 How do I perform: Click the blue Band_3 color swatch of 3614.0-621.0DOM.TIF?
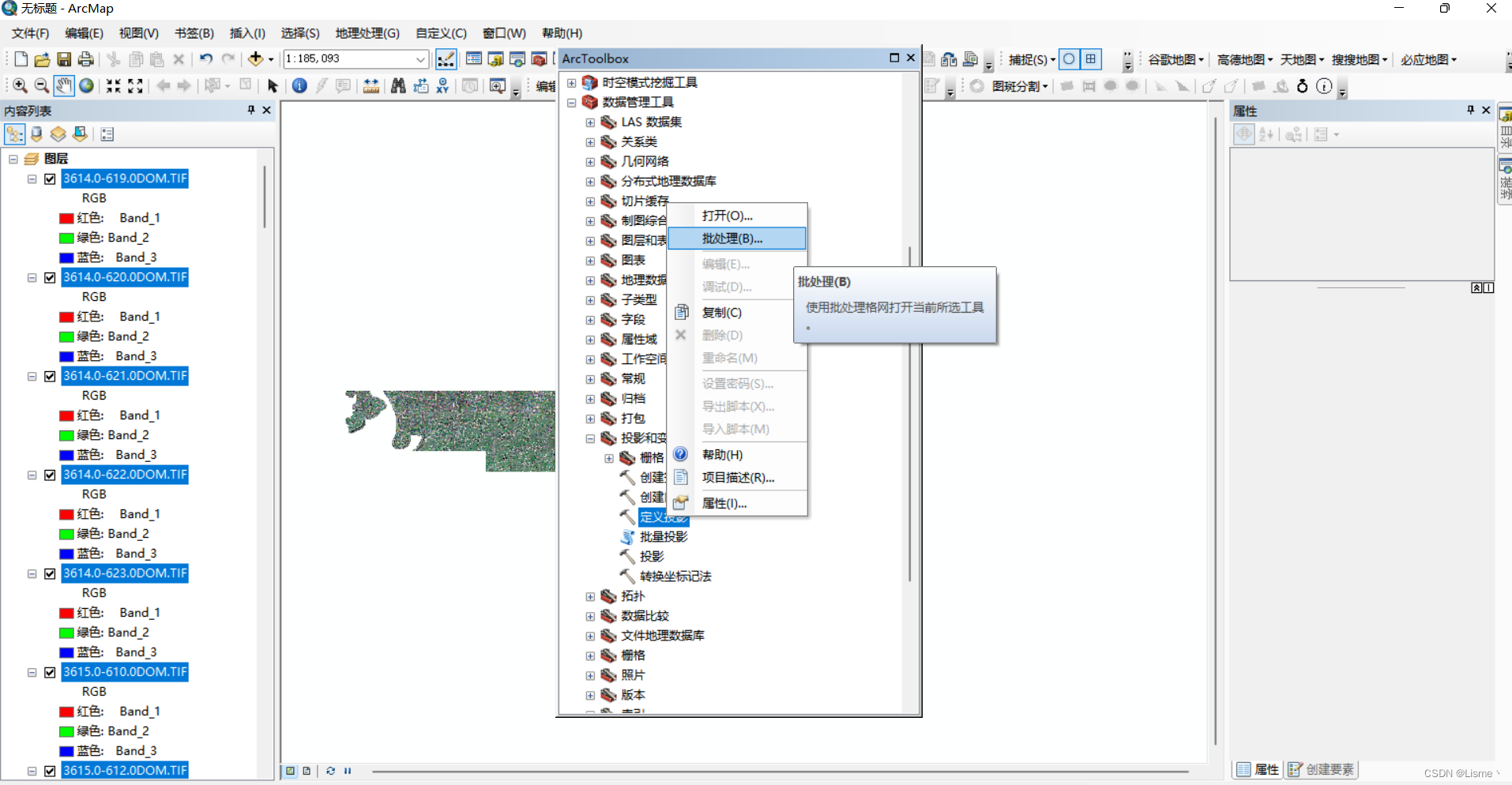point(66,456)
